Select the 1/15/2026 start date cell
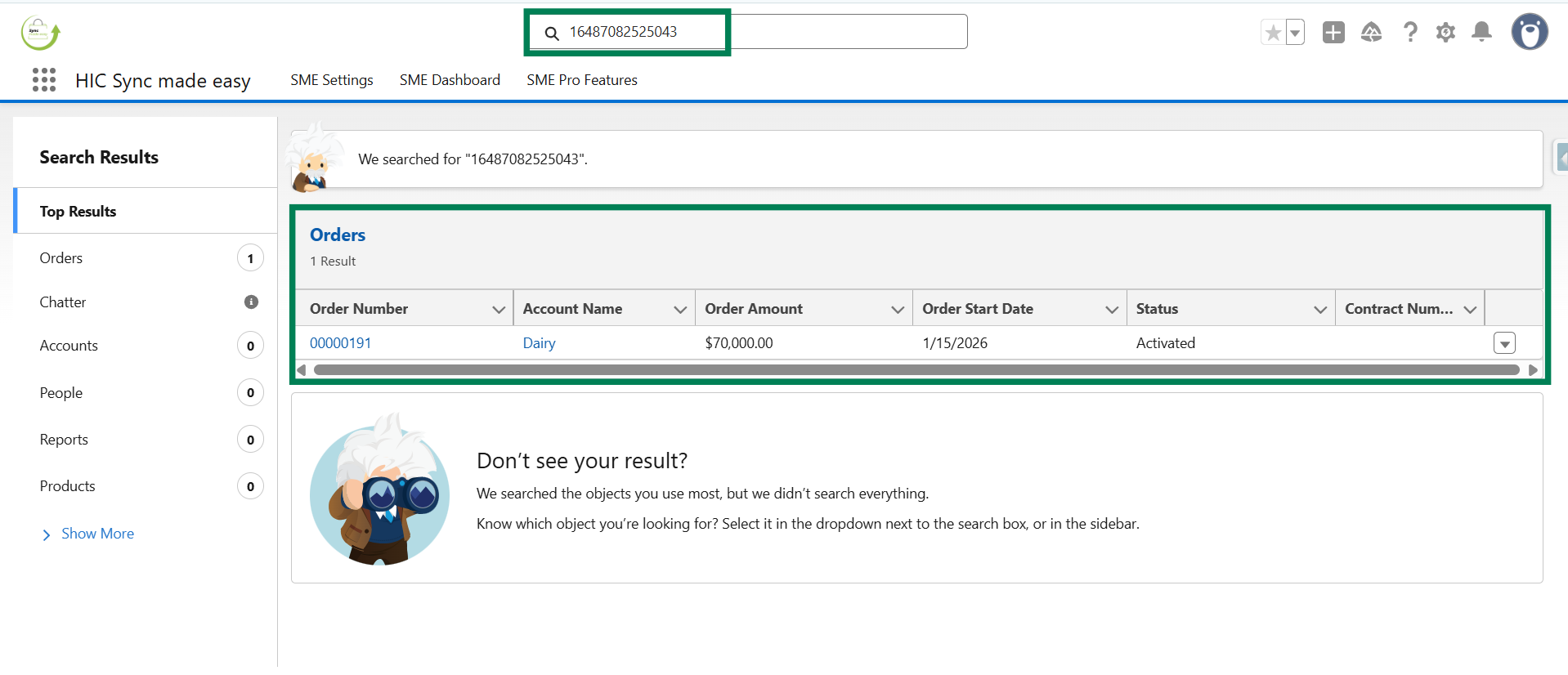This screenshot has height=675, width=1568. [955, 343]
